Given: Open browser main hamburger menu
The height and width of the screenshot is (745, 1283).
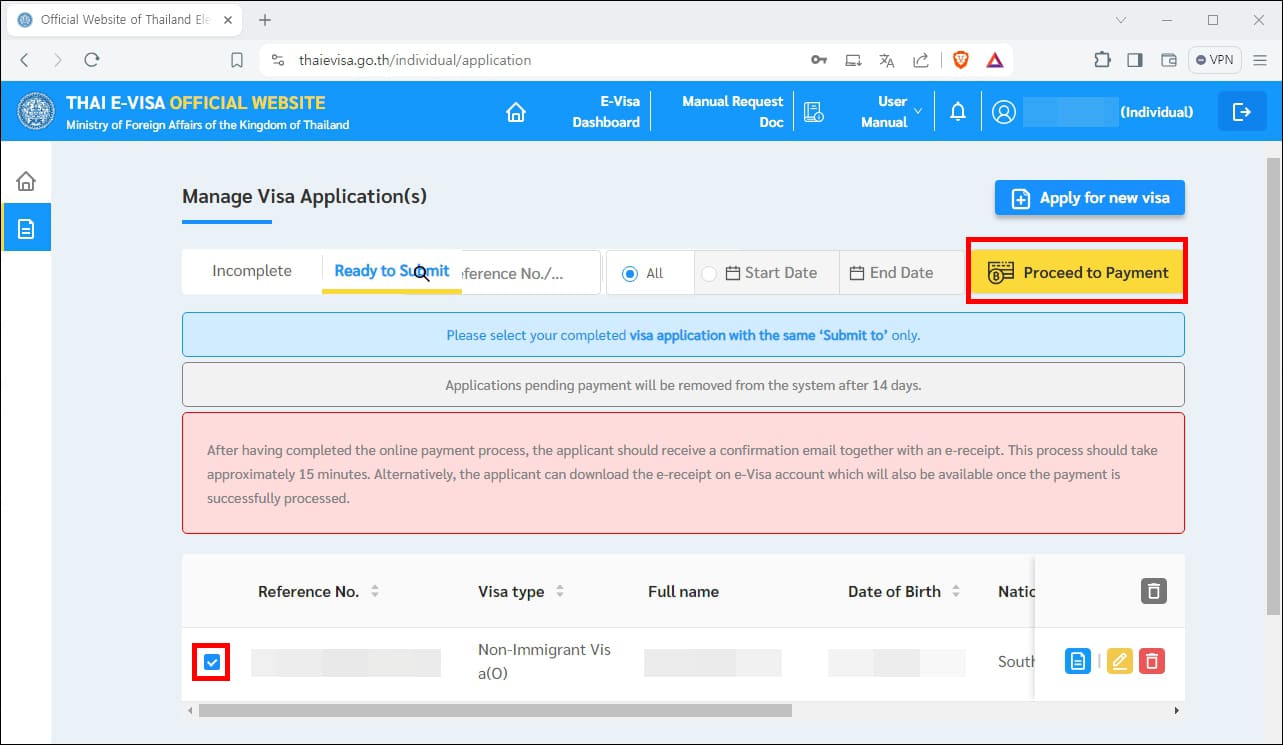Looking at the screenshot, I should click(x=1260, y=60).
